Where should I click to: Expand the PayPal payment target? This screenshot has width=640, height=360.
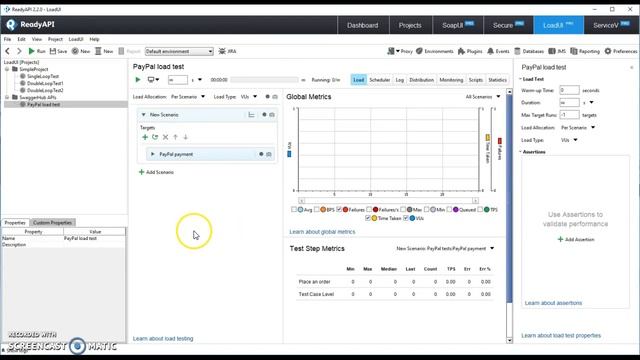(x=153, y=154)
